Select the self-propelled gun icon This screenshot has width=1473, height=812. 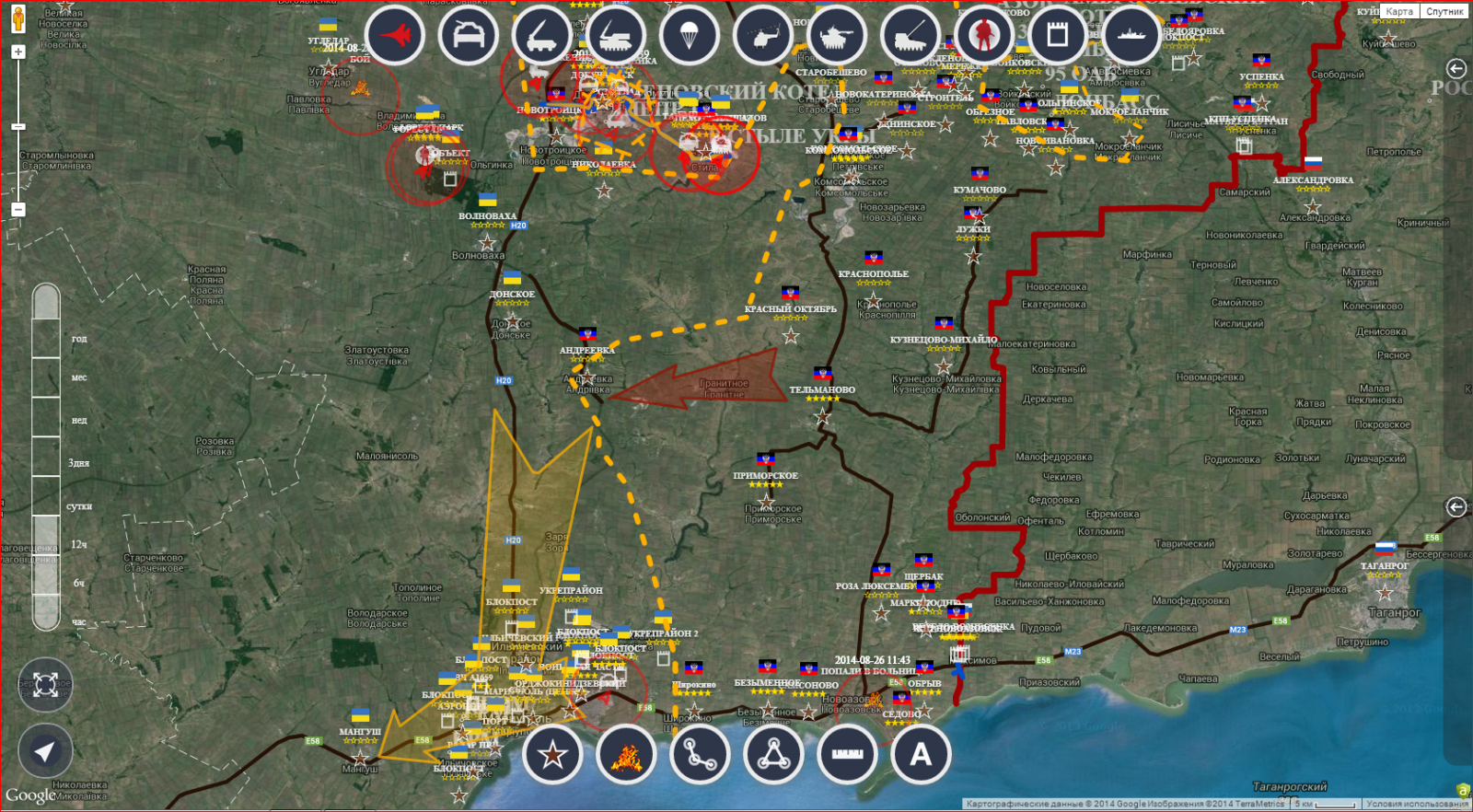pos(910,35)
